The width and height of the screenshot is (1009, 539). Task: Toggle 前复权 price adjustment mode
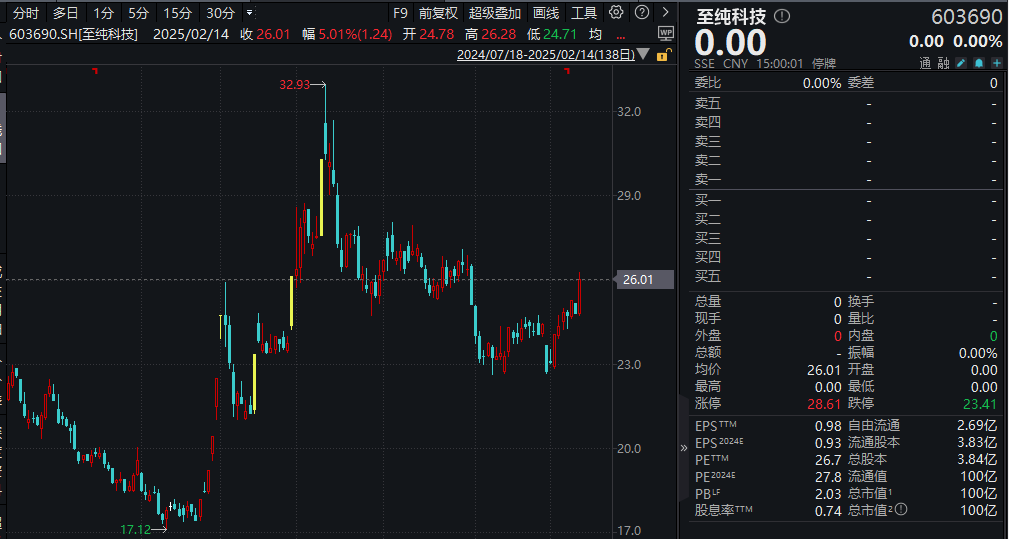pyautogui.click(x=438, y=13)
